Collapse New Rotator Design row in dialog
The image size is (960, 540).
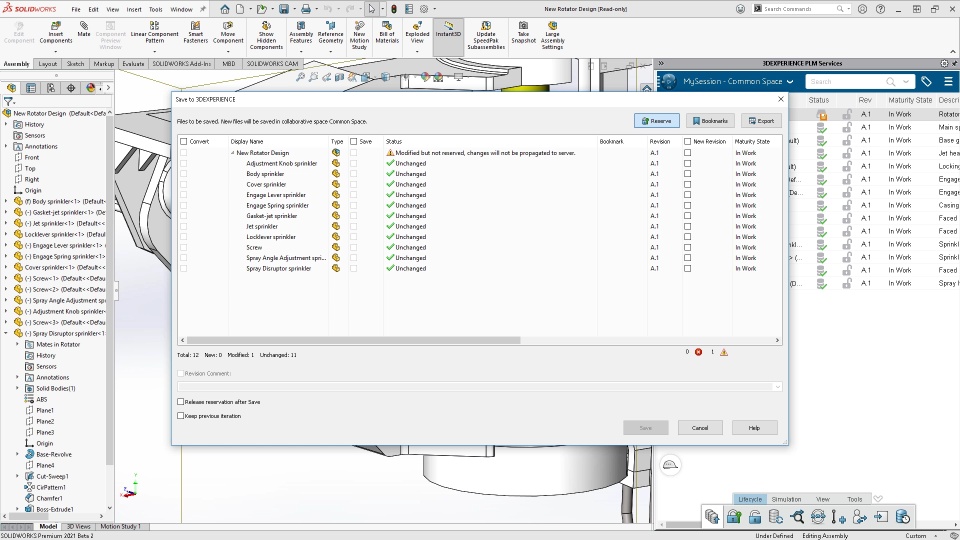coord(233,153)
